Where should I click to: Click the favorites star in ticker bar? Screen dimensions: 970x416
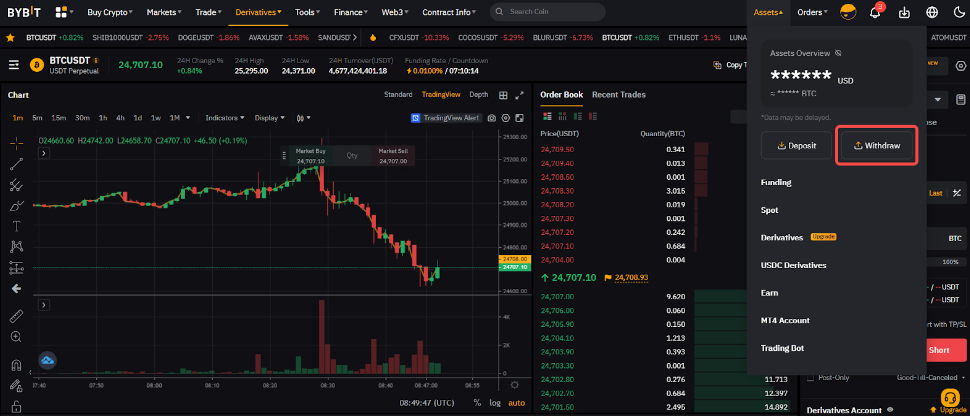point(10,37)
